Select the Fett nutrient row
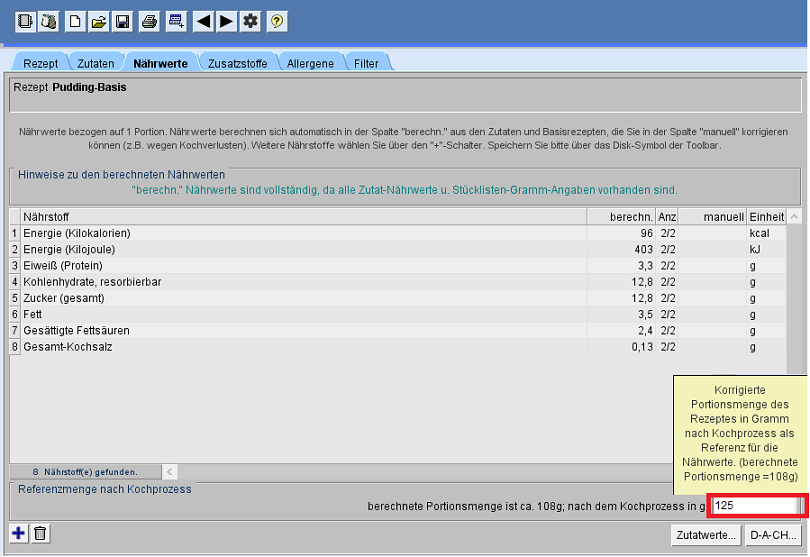The image size is (810, 557). [300, 314]
